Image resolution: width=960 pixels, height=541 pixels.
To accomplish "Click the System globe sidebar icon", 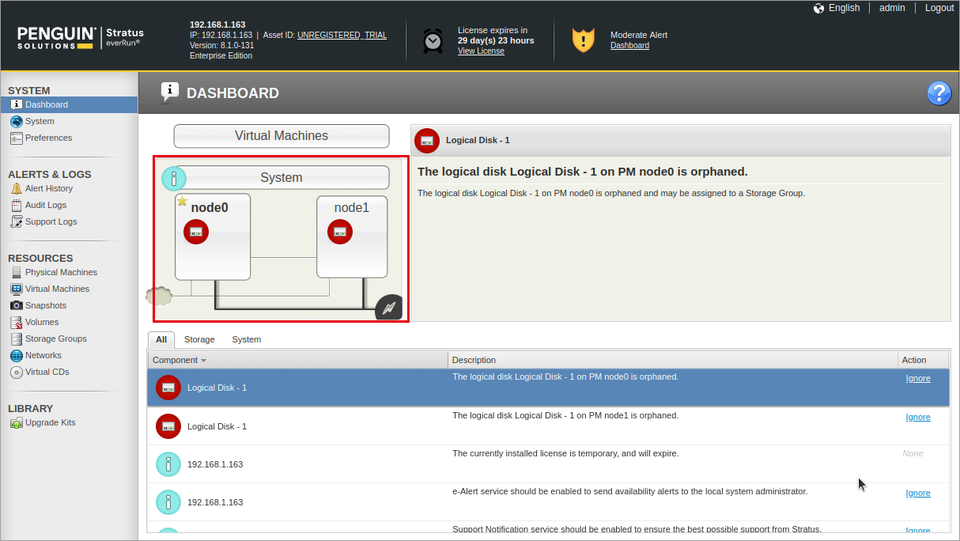I will pyautogui.click(x=17, y=121).
